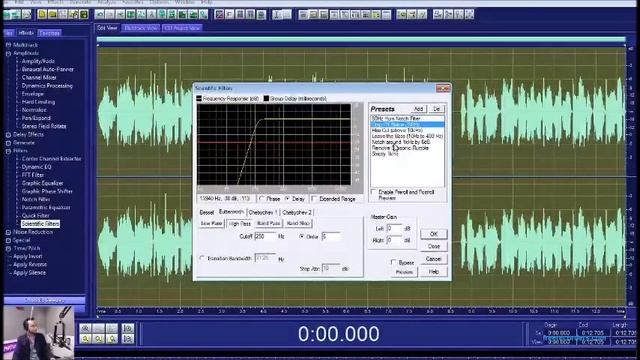Open the Favorites panel tab

point(49,33)
